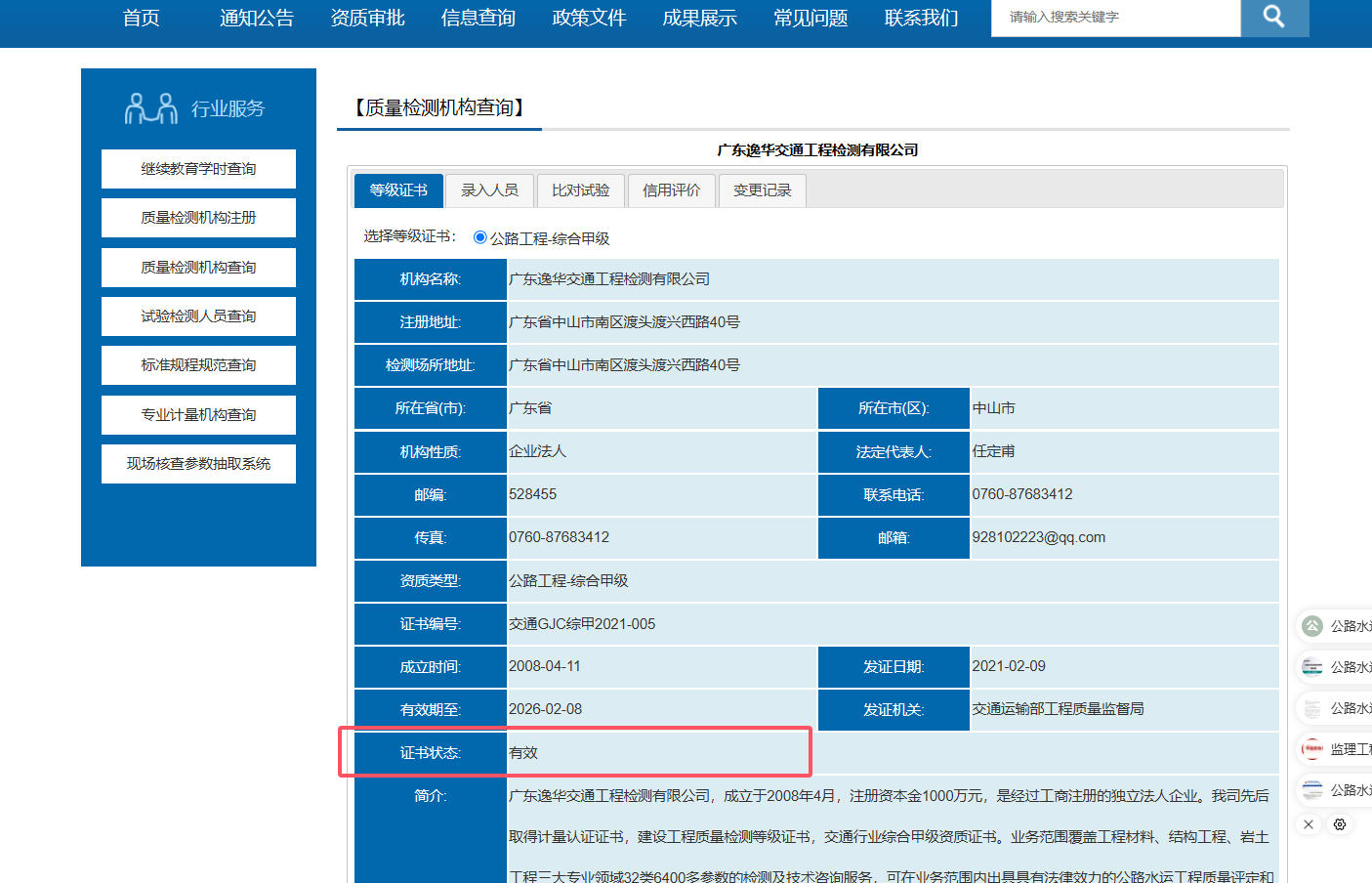The height and width of the screenshot is (884, 1372).
Task: Open 质量检测机构查询 in the sidebar
Action: coord(198,268)
